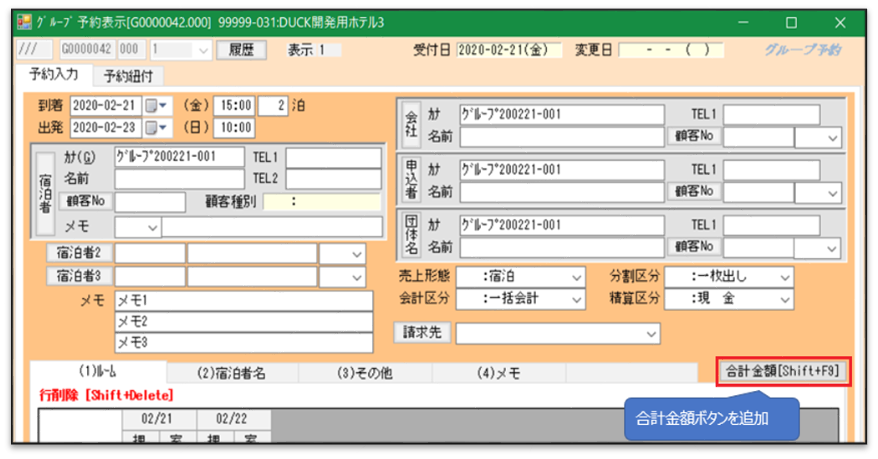Click the nights count field

(273, 106)
